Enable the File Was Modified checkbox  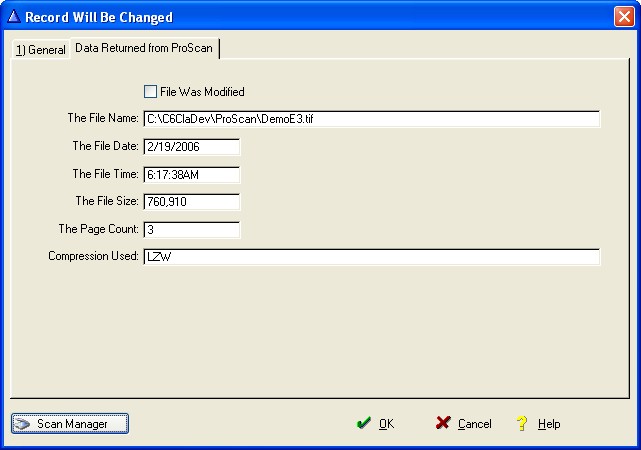pyautogui.click(x=151, y=91)
